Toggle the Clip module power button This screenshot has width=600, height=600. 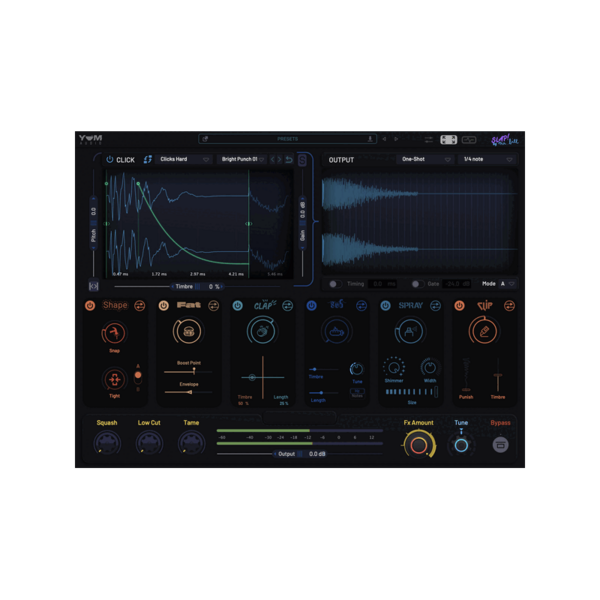coord(459,305)
